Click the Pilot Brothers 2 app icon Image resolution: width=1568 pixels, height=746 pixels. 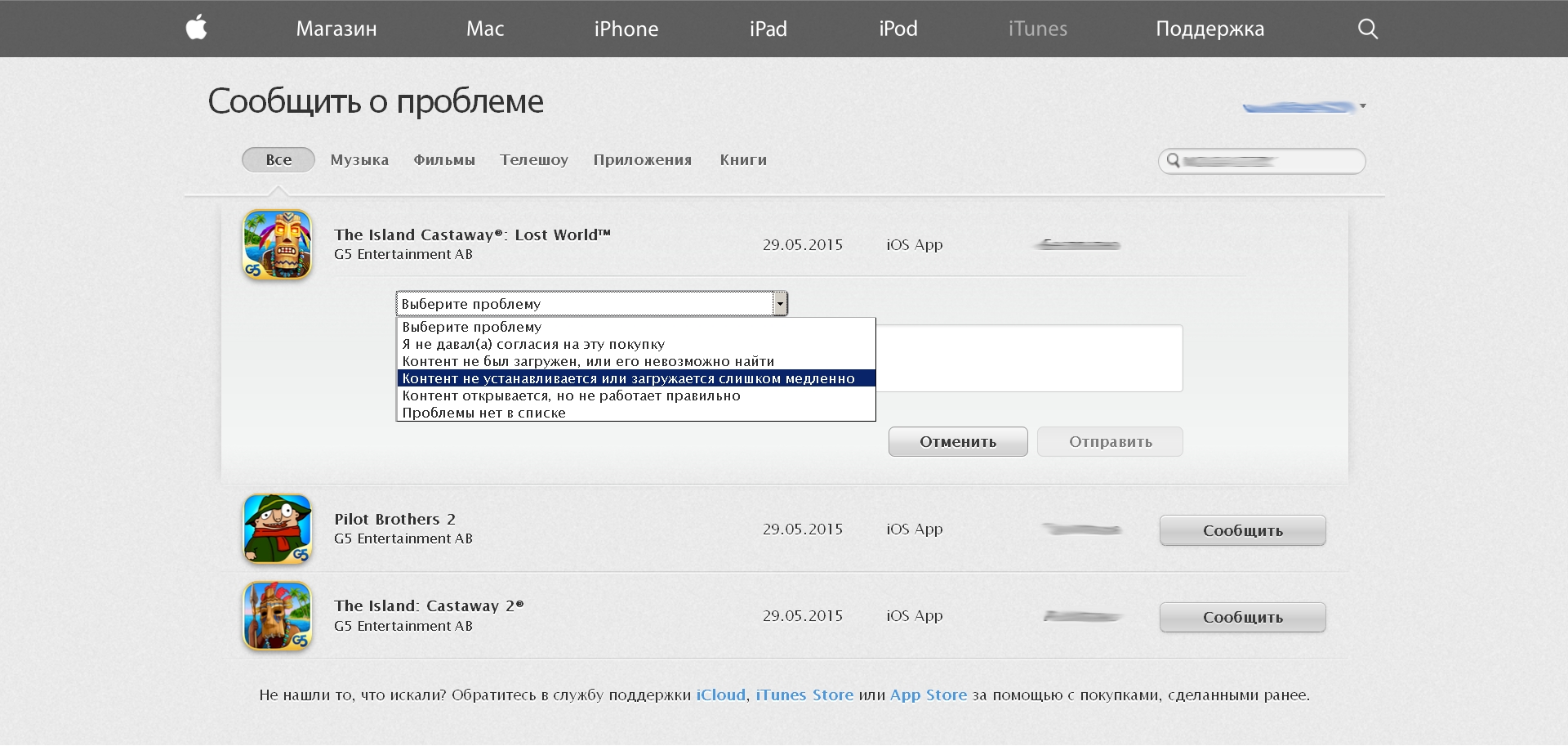(x=278, y=529)
